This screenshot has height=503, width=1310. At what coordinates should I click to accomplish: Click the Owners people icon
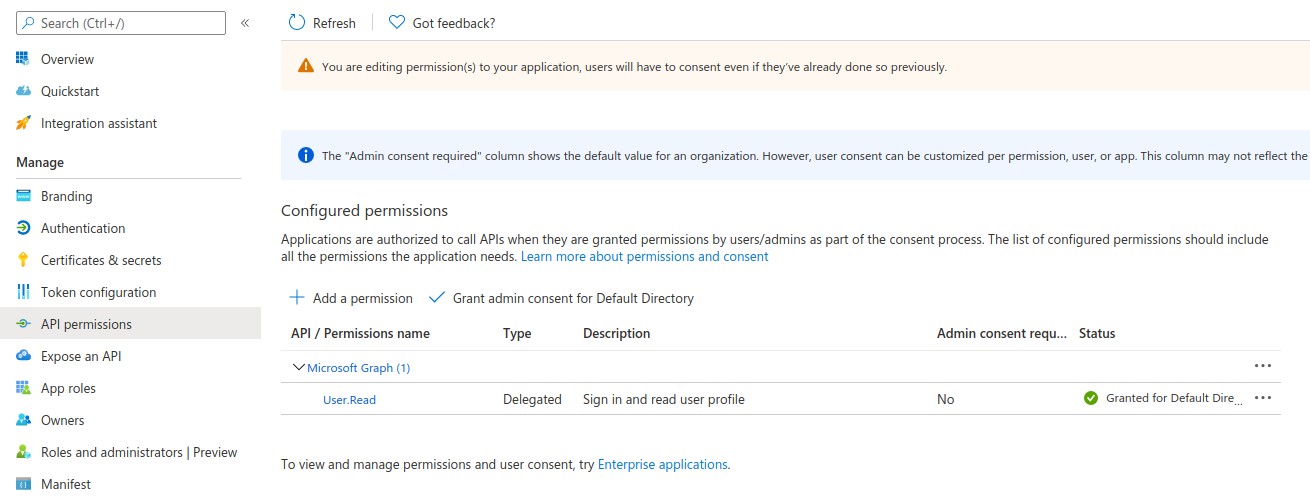(24, 420)
